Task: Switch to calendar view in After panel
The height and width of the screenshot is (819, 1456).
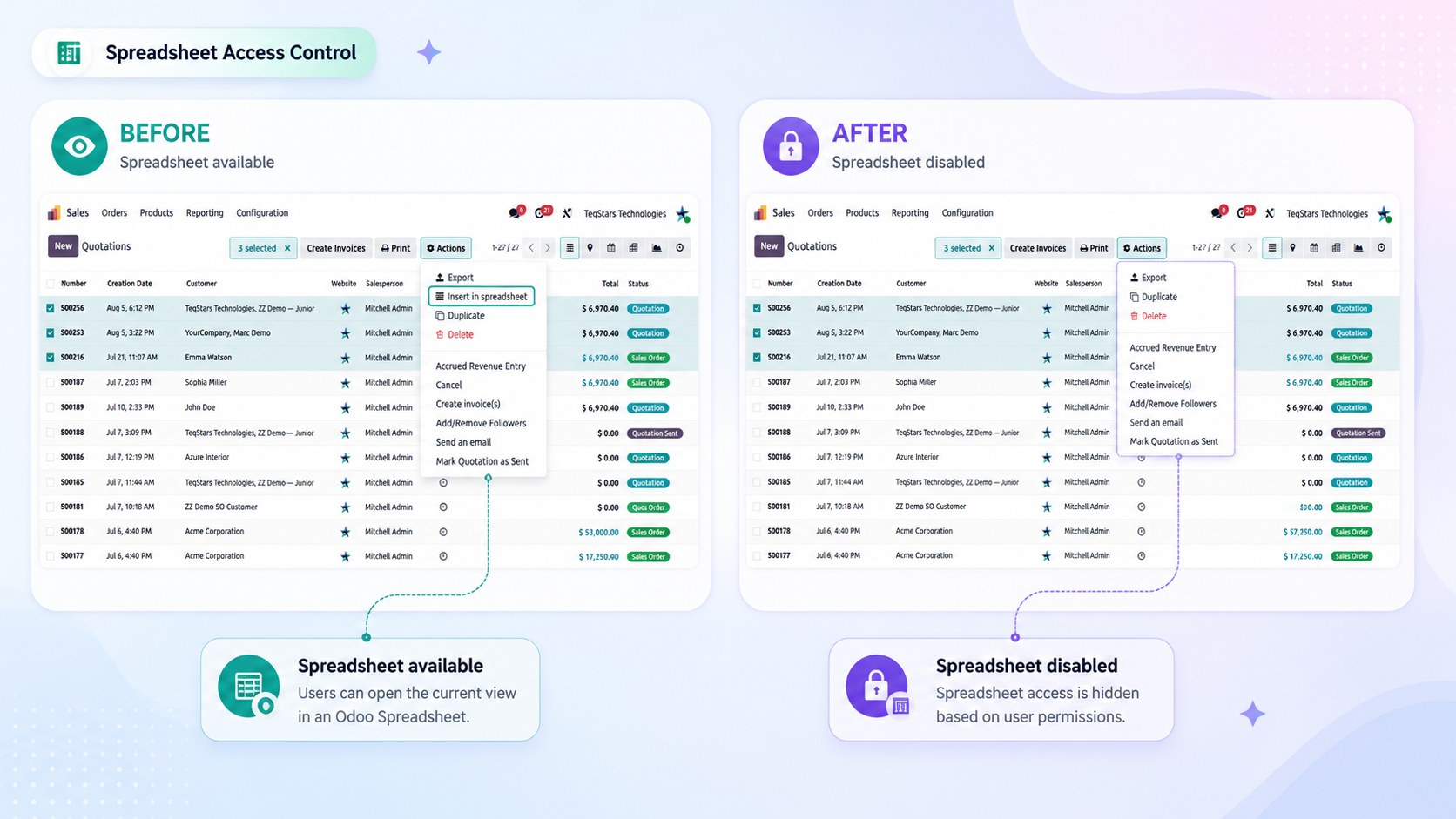Action: (x=1314, y=248)
